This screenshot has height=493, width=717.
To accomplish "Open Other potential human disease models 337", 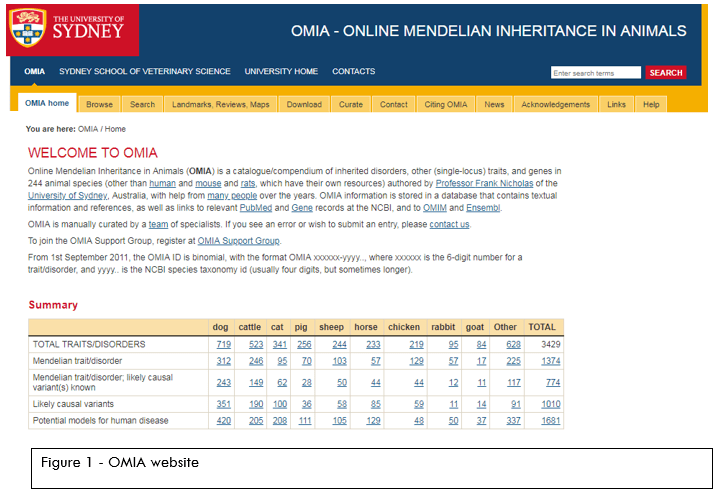I will point(514,421).
